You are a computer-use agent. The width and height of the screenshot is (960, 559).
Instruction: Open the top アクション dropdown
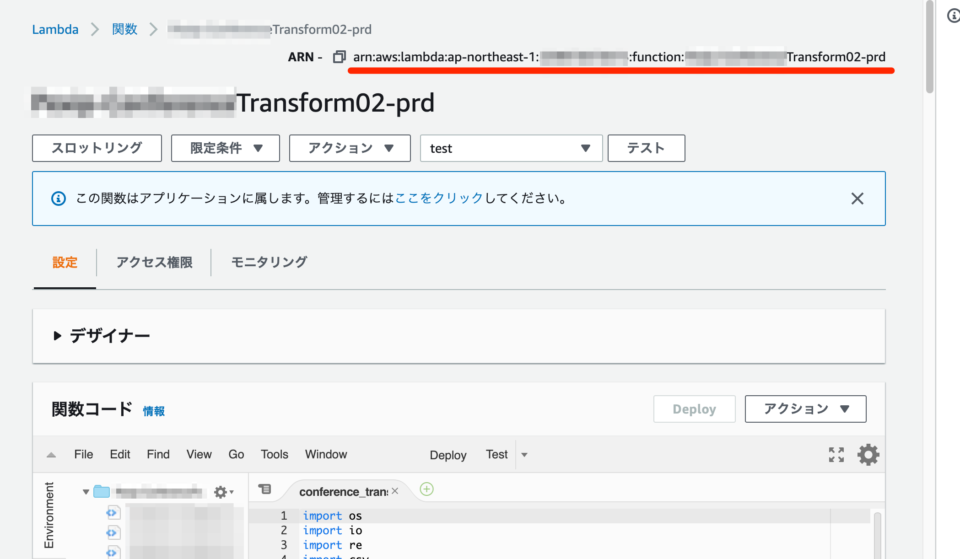point(349,148)
